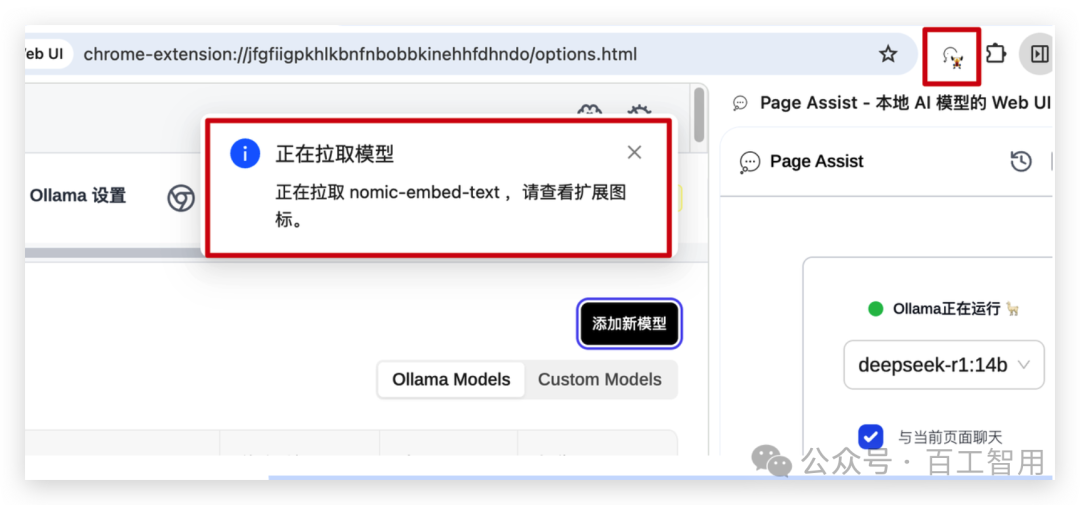Click the Page Assist extension icon in the toolbar
This screenshot has height=505, width=1080.
pyautogui.click(x=952, y=56)
